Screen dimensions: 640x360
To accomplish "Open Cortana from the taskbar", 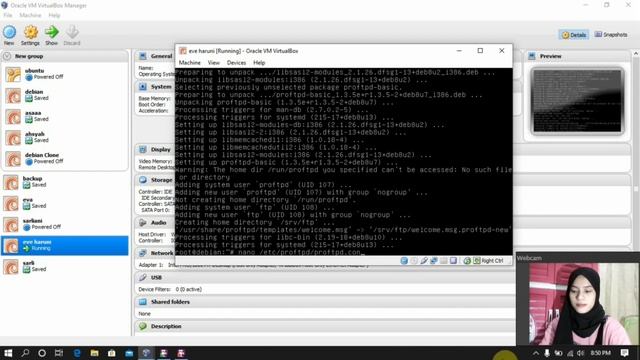I will pos(42,353).
